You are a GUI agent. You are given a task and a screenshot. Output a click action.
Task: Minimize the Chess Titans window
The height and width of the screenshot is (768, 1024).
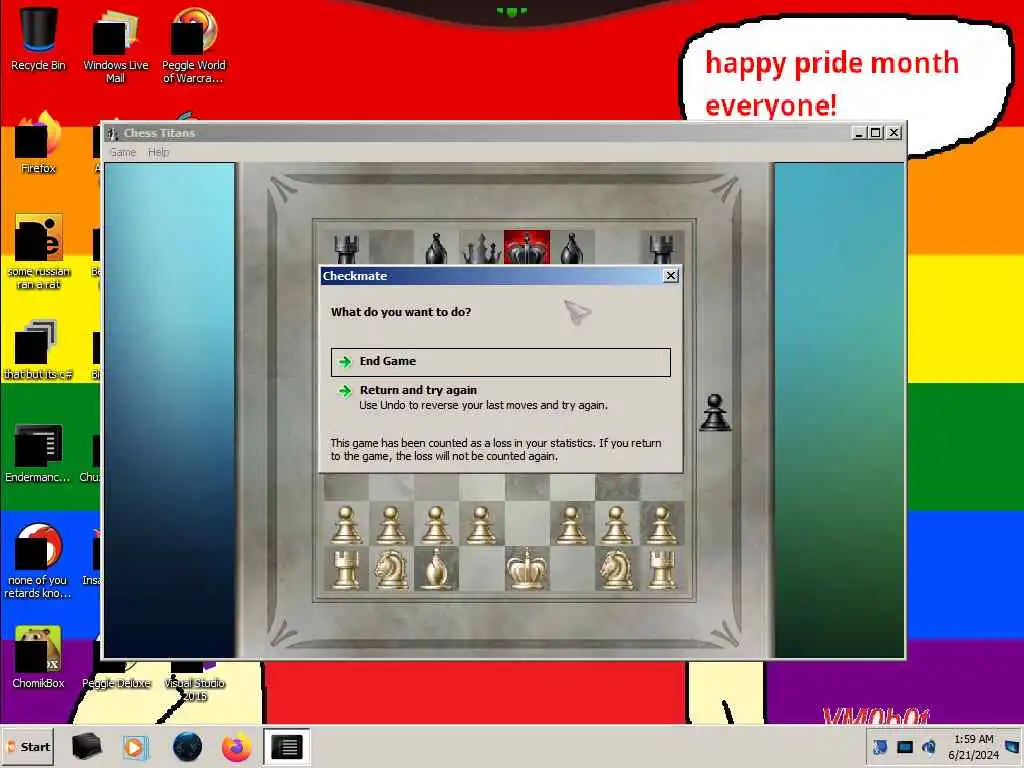tap(860, 133)
